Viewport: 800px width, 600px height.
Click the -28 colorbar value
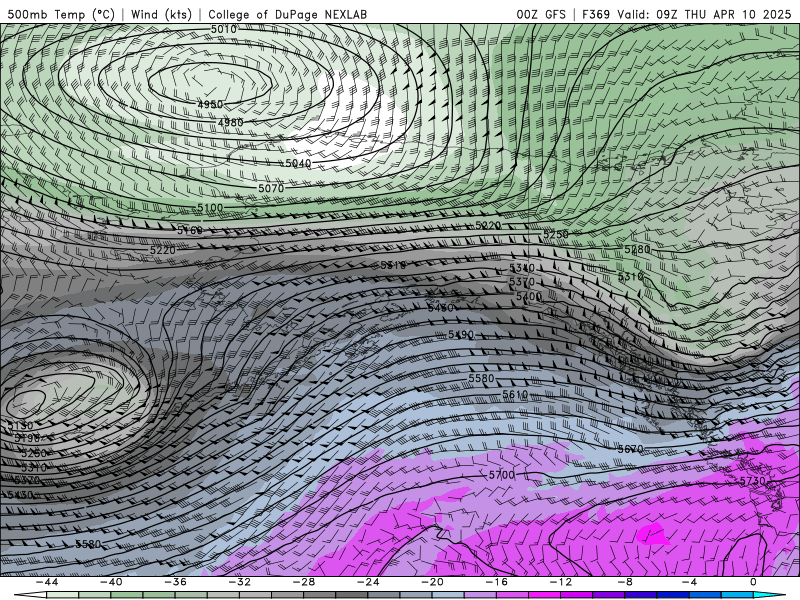click(x=304, y=582)
